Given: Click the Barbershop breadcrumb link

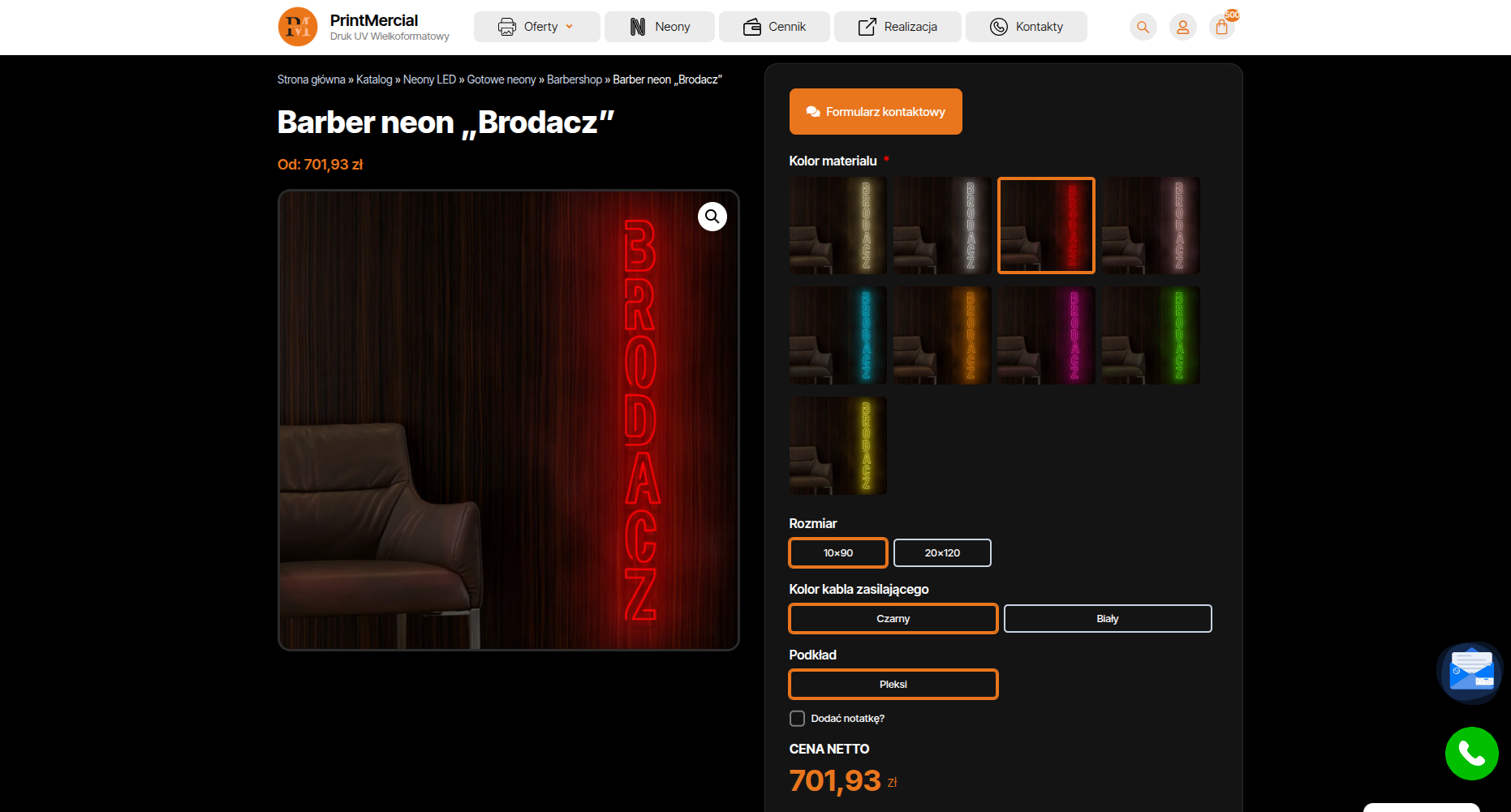Looking at the screenshot, I should 575,79.
